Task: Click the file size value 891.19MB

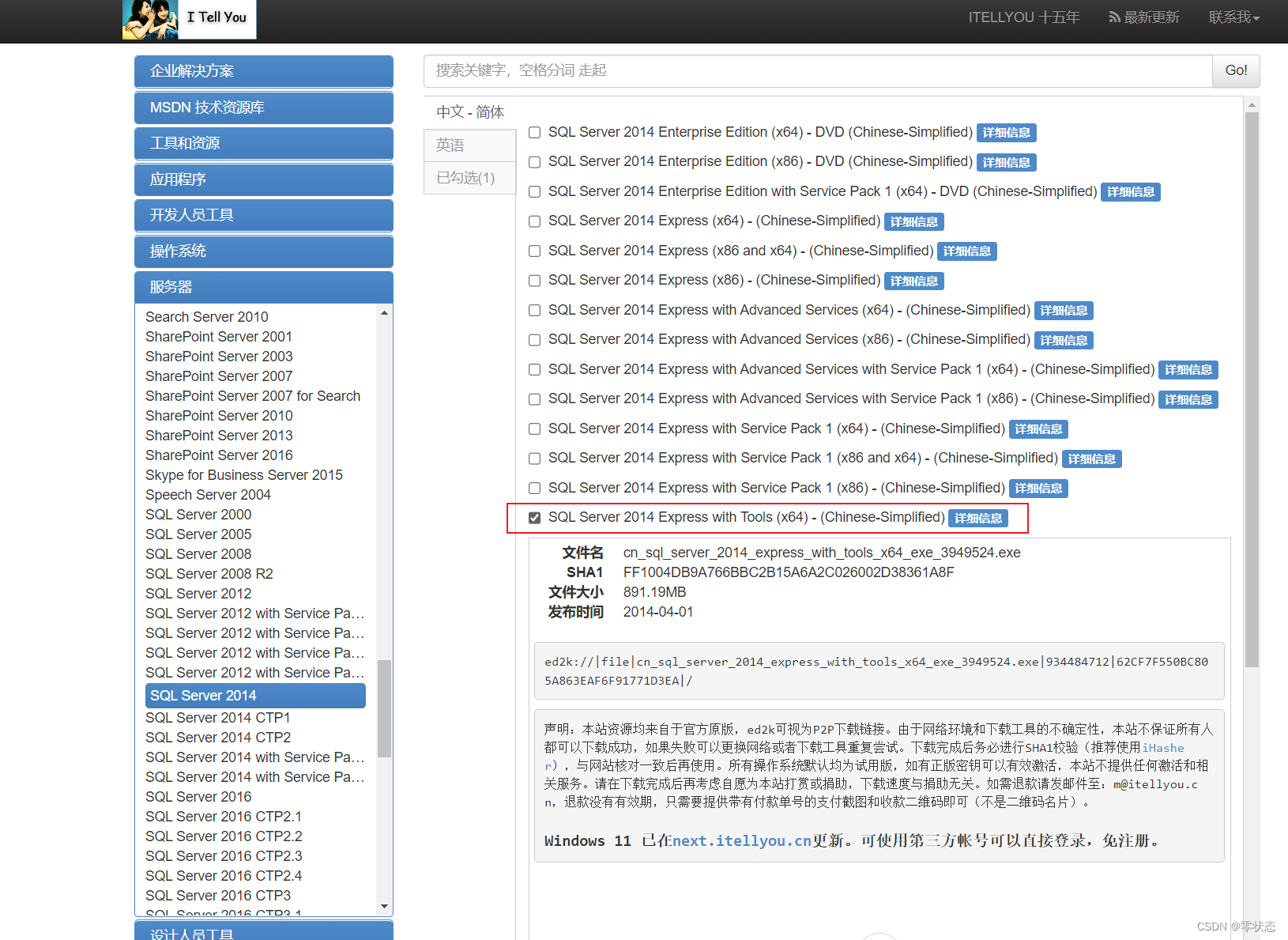Action: [x=654, y=592]
